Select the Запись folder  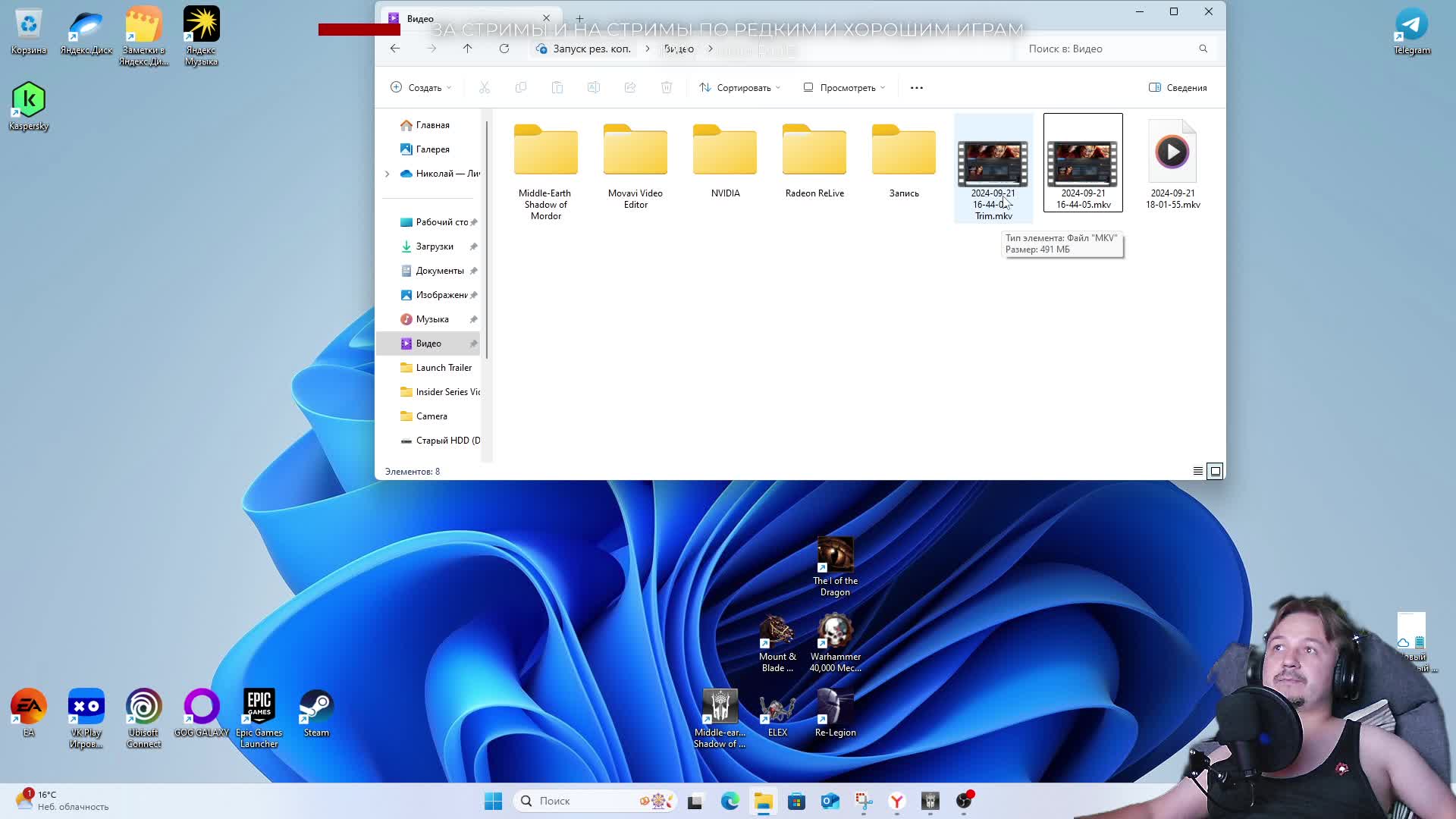pyautogui.click(x=904, y=158)
